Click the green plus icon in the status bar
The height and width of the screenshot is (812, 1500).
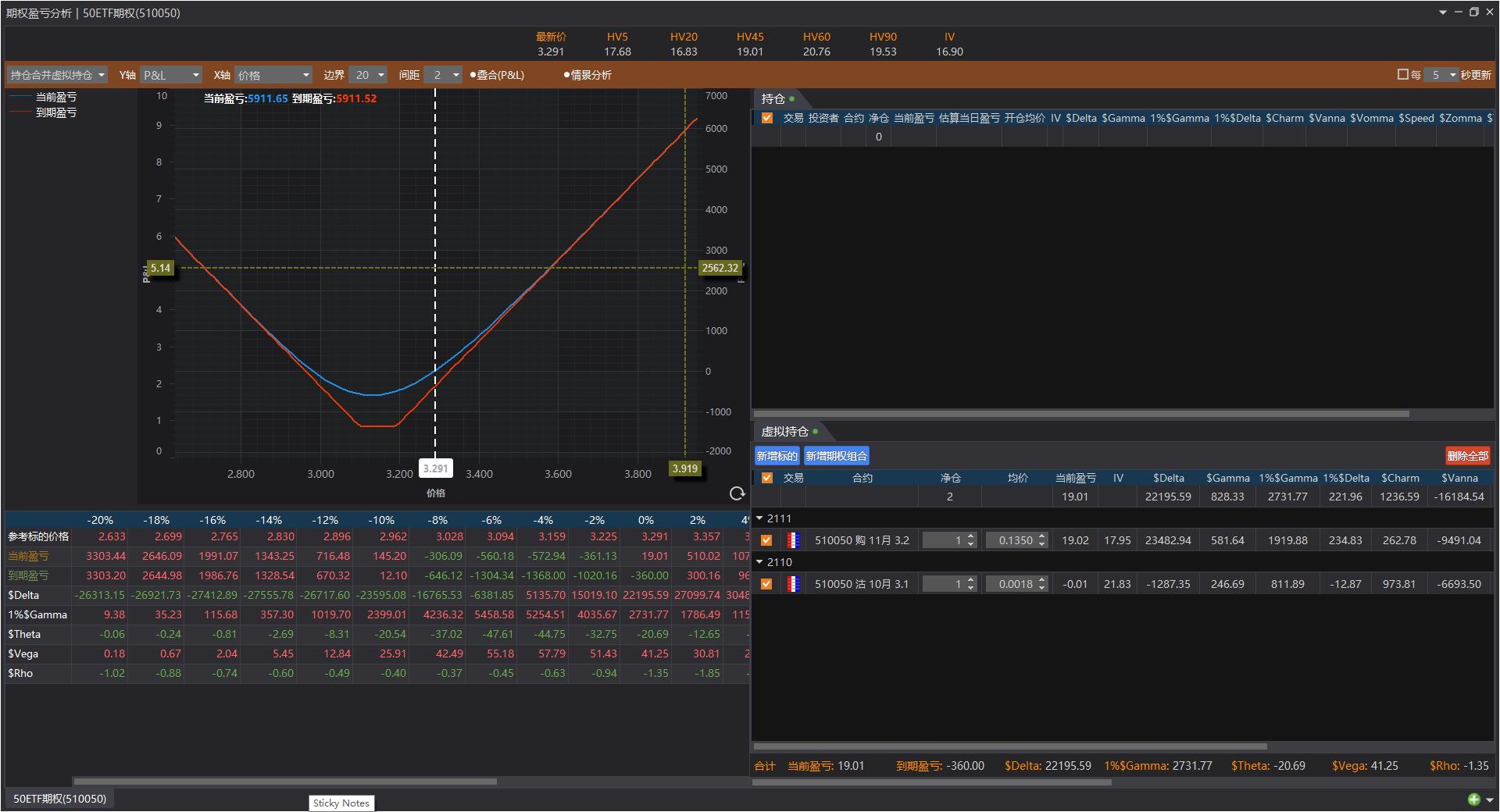coord(1473,799)
